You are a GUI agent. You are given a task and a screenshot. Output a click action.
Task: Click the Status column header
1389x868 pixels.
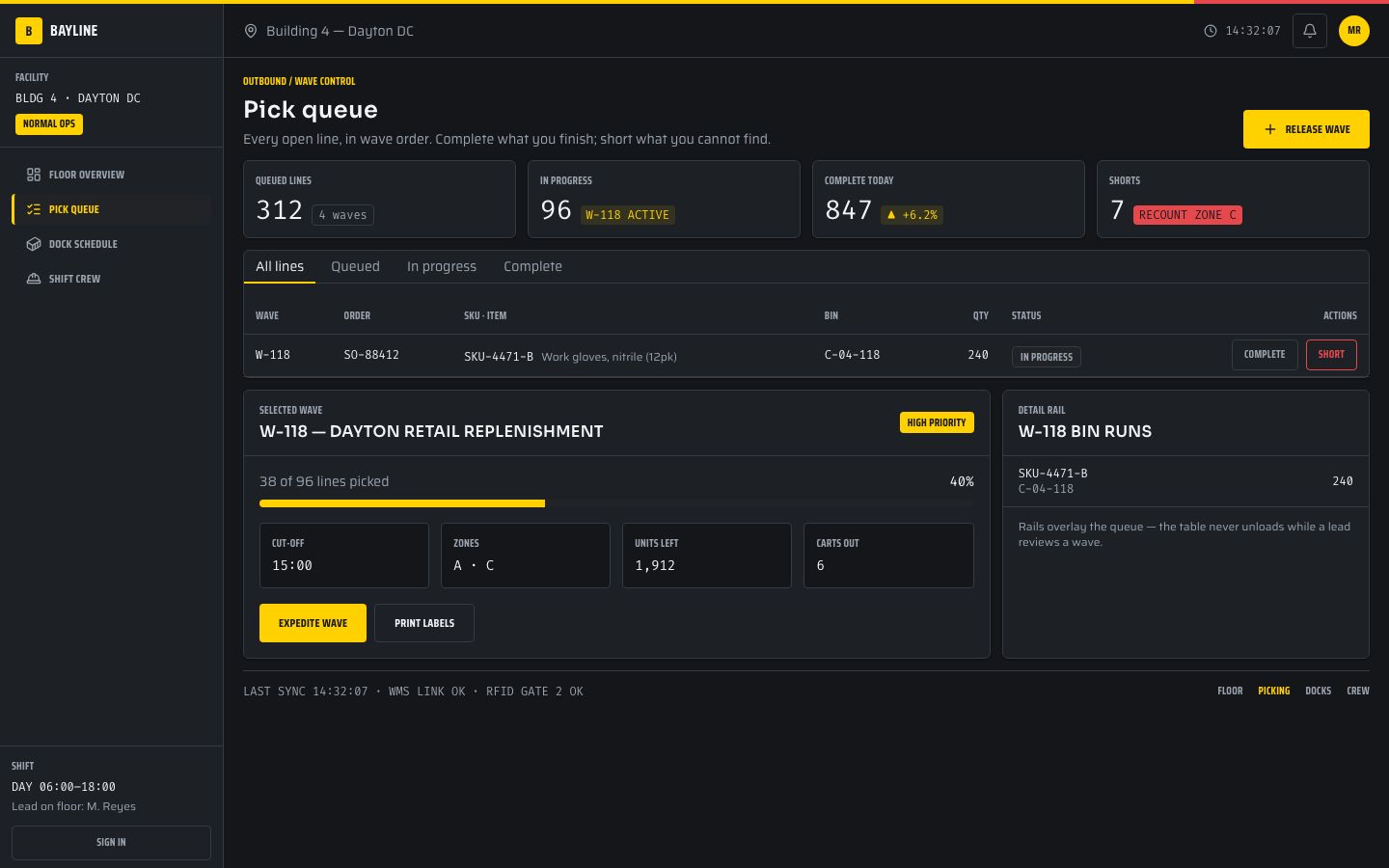tap(1026, 315)
